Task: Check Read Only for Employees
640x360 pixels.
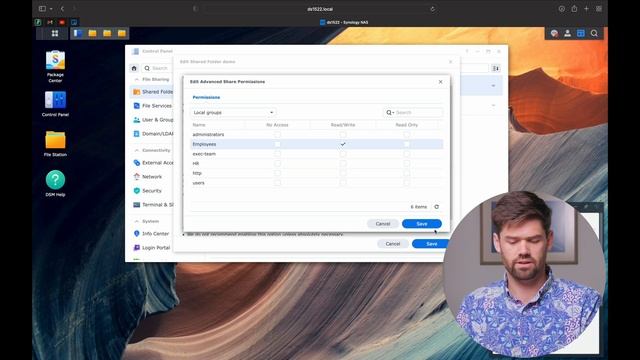Action: tap(407, 144)
